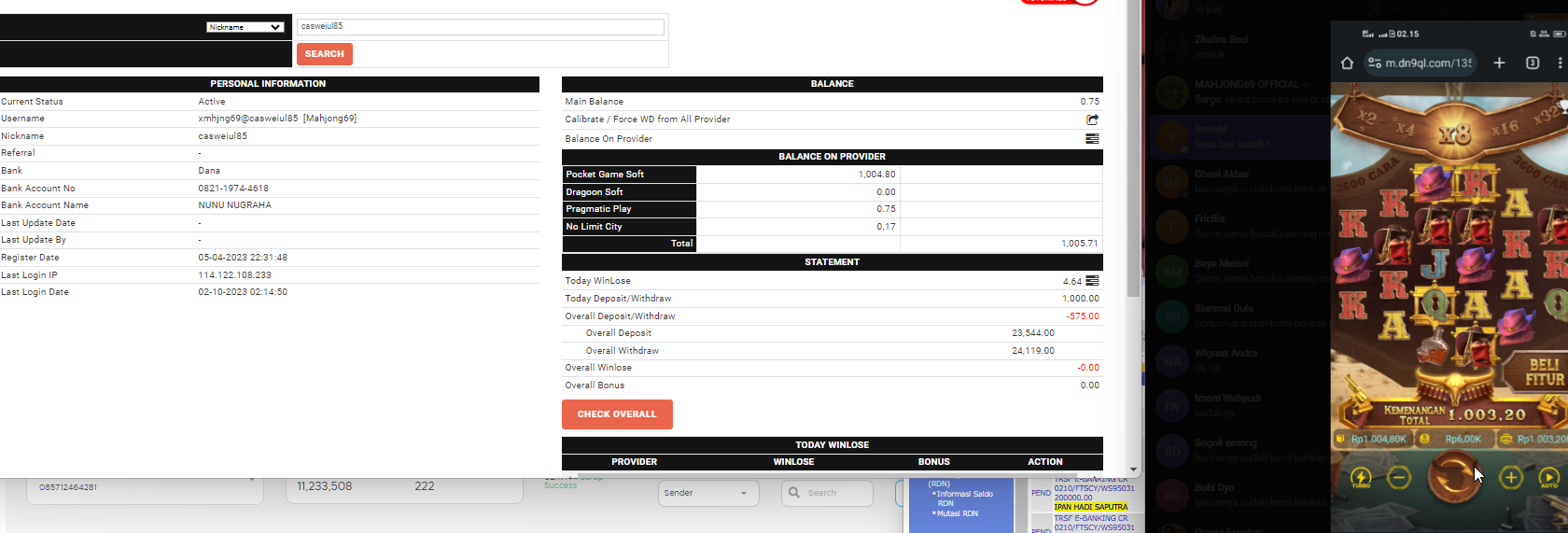The image size is (1568, 533).
Task: Enable the Auto spin icon
Action: pyautogui.click(x=1548, y=478)
